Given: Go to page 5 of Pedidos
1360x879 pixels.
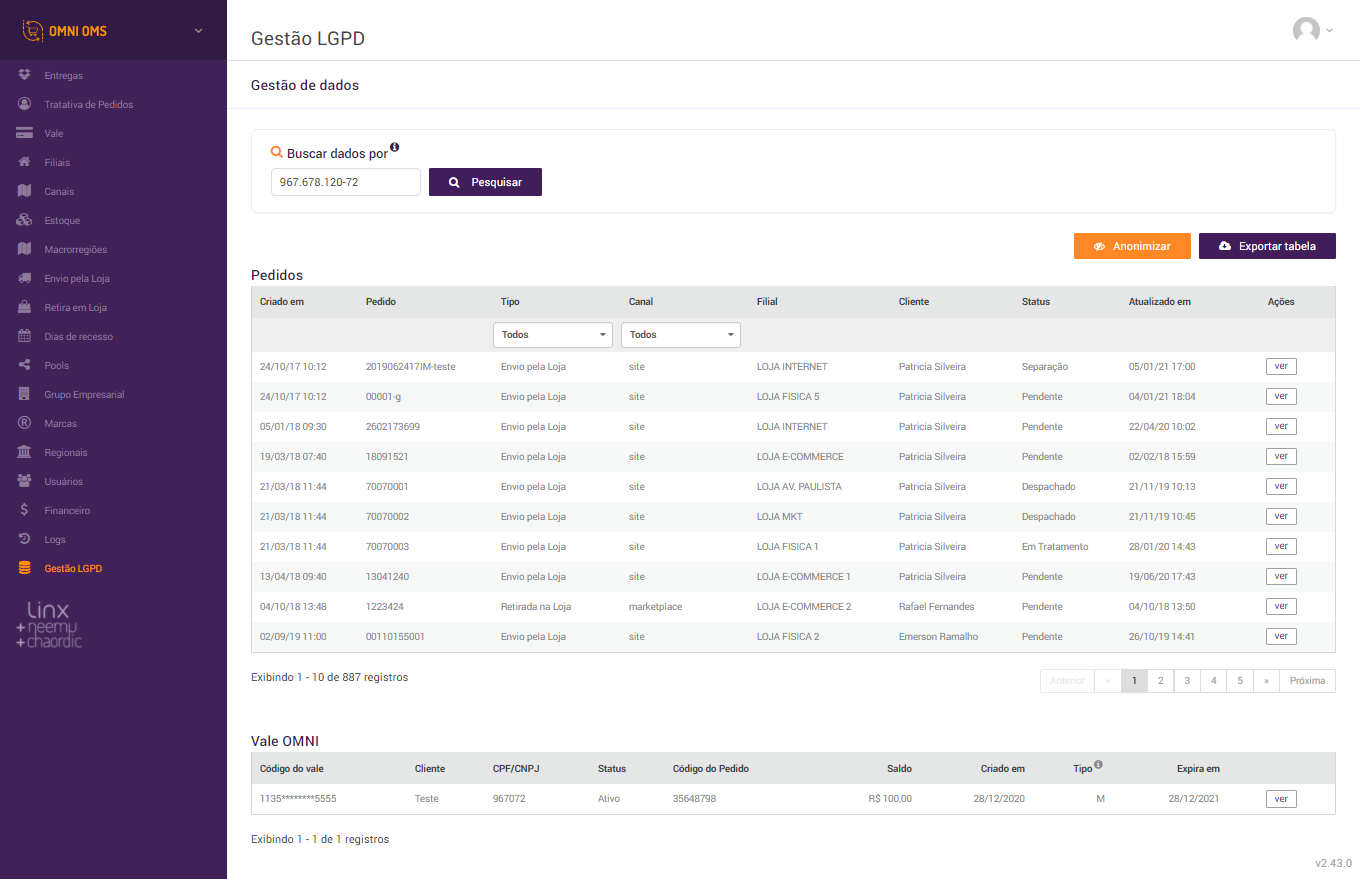Looking at the screenshot, I should pos(1240,681).
